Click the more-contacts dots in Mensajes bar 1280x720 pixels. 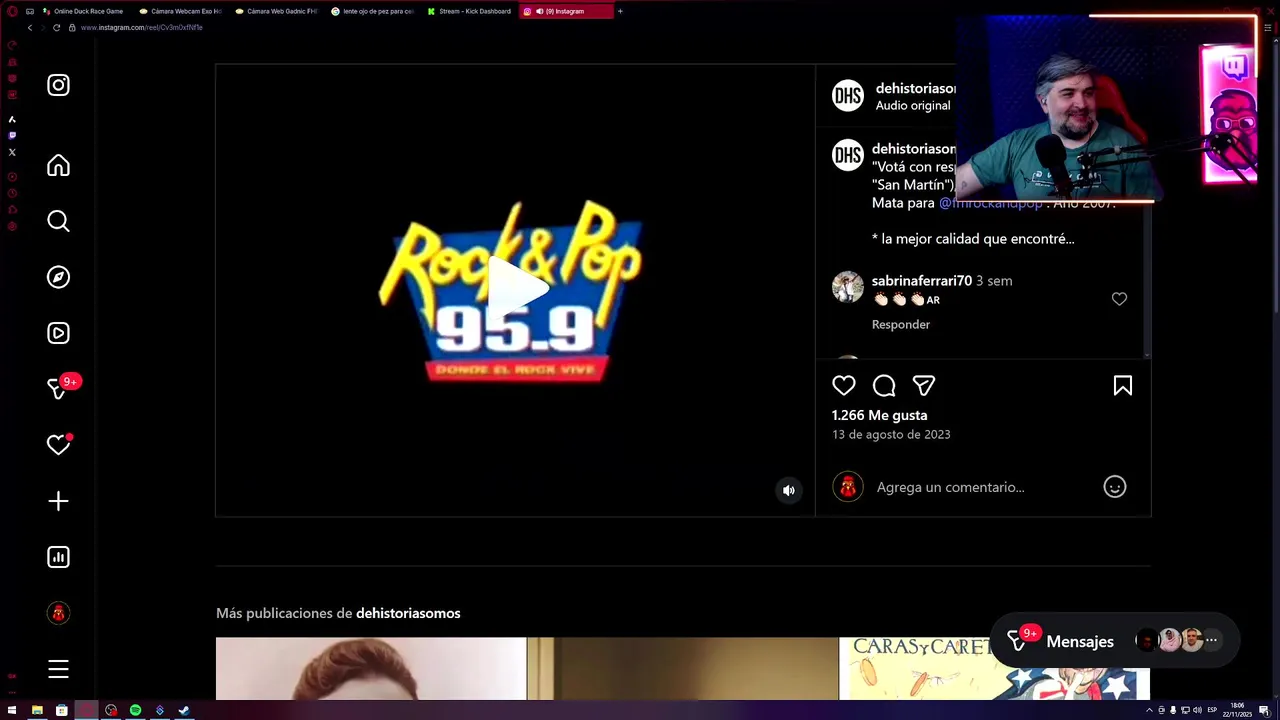[1211, 640]
